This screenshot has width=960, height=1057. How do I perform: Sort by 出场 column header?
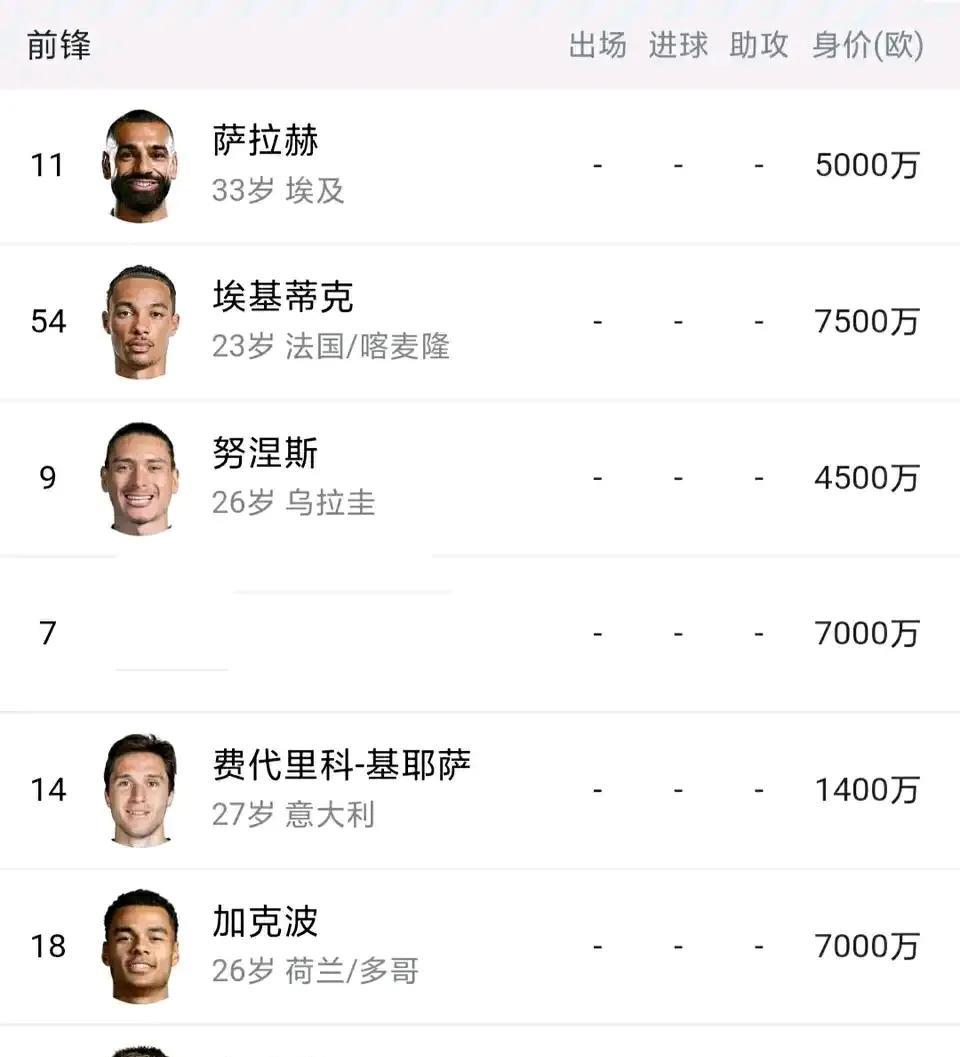pos(597,45)
